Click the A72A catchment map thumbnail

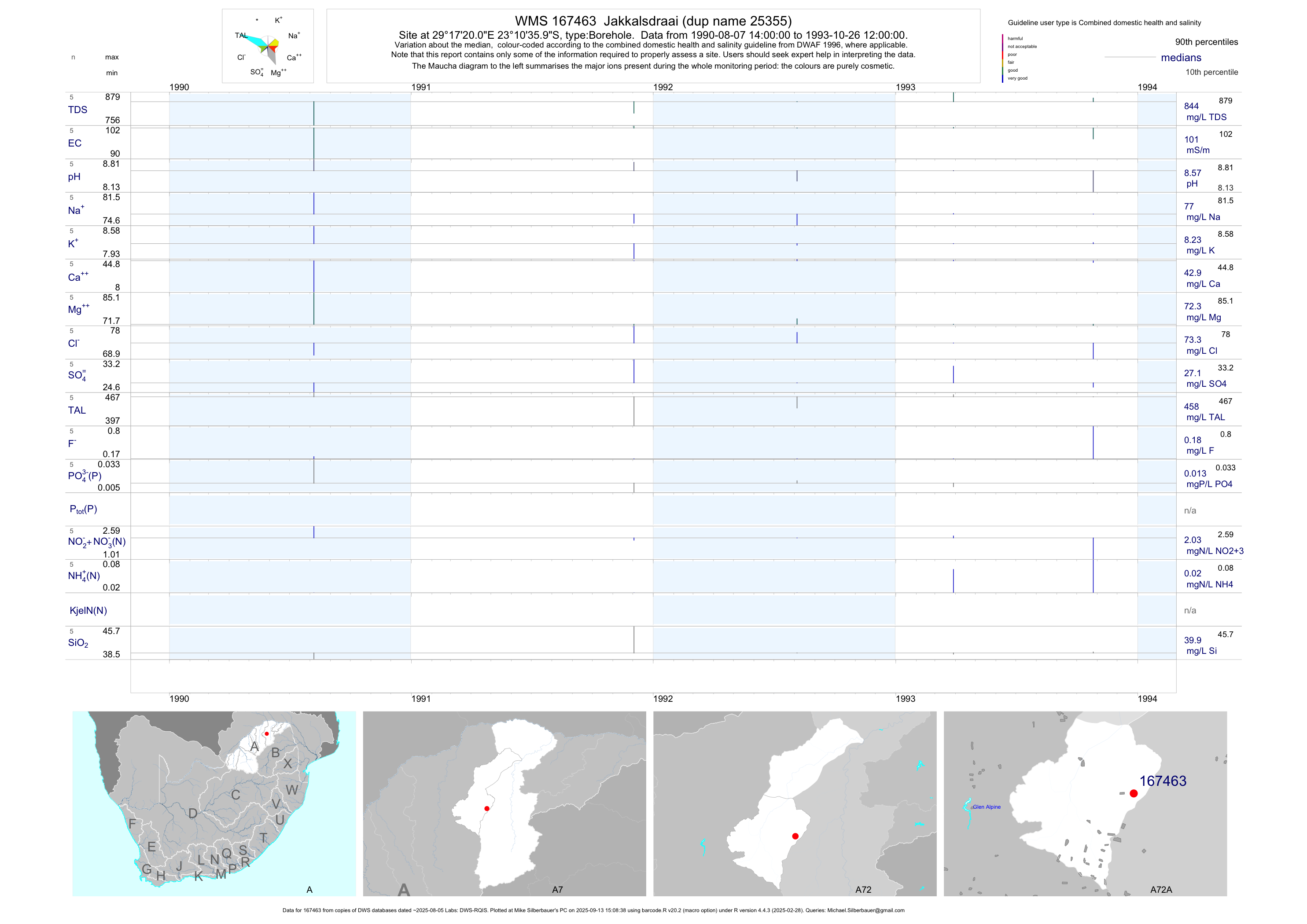pos(1085,803)
